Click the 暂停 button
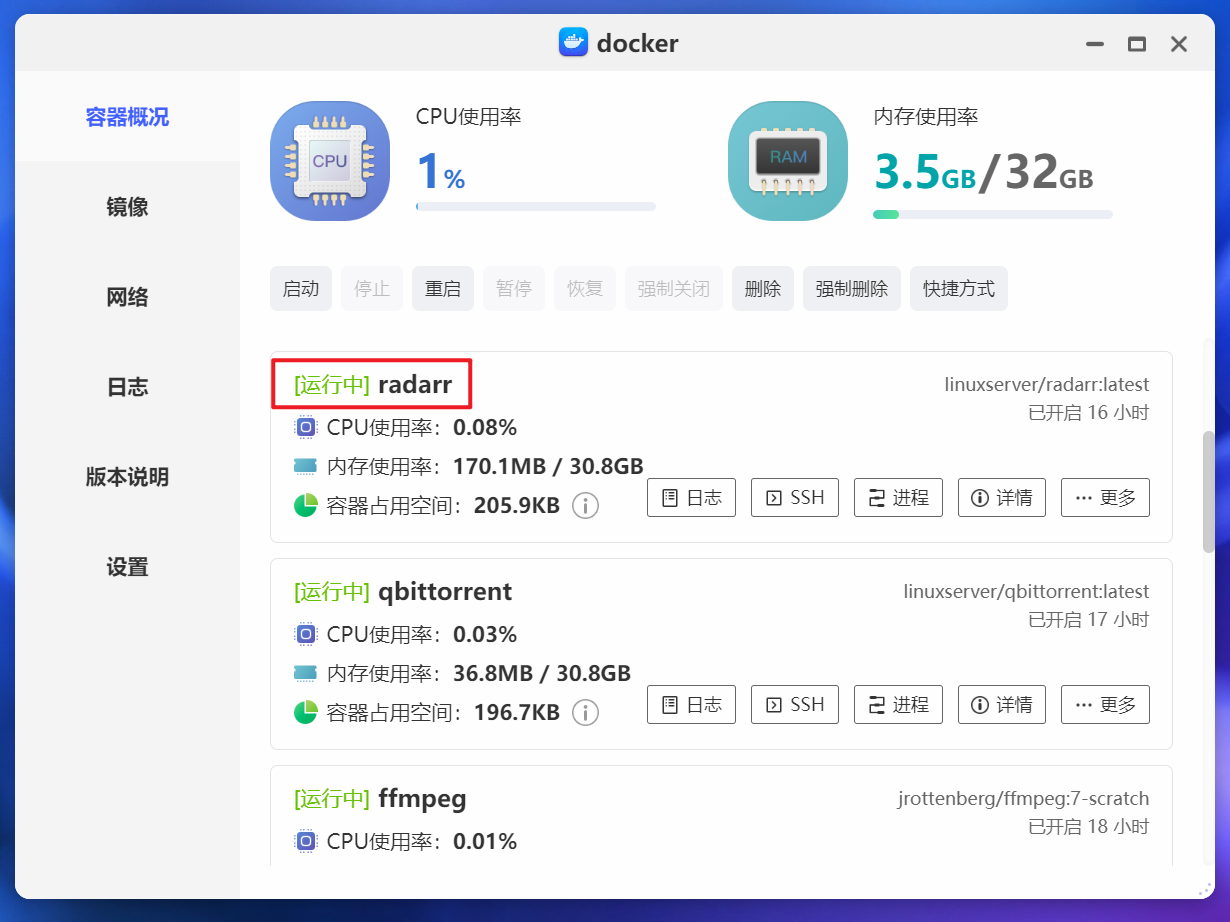 pyautogui.click(x=514, y=289)
